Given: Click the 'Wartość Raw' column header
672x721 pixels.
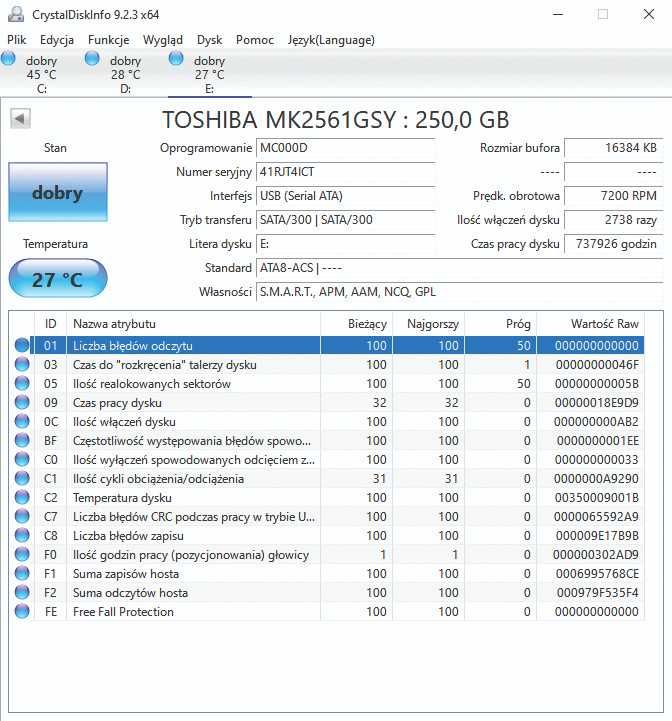Looking at the screenshot, I should point(591,324).
